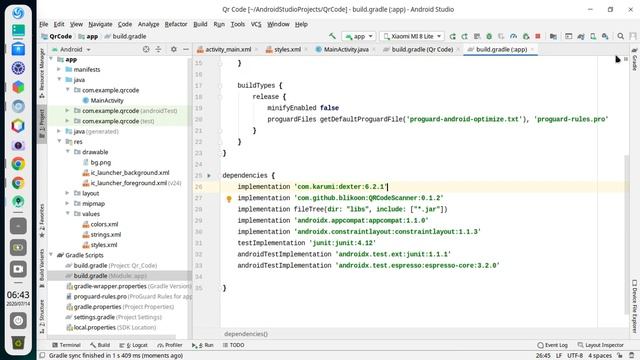Open the Xiaomi MI 8 Lite device dropdown
The height and width of the screenshot is (360, 640).
pyautogui.click(x=412, y=36)
